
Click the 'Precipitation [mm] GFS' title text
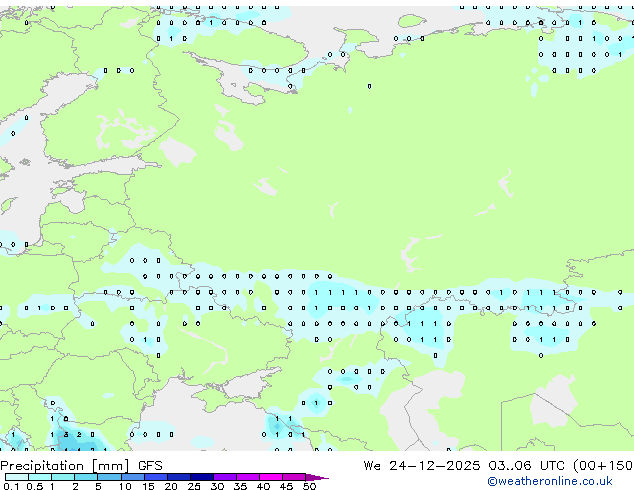(x=81, y=466)
